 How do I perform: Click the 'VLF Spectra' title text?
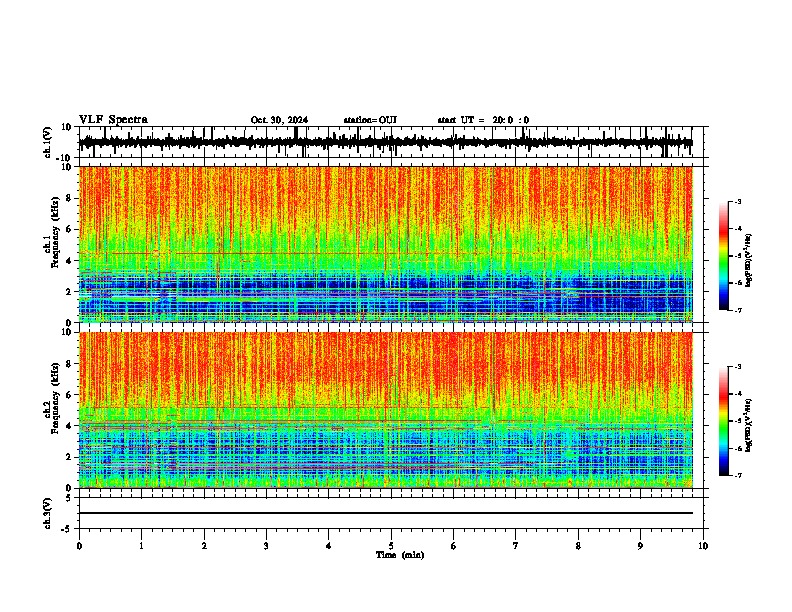tap(113, 120)
